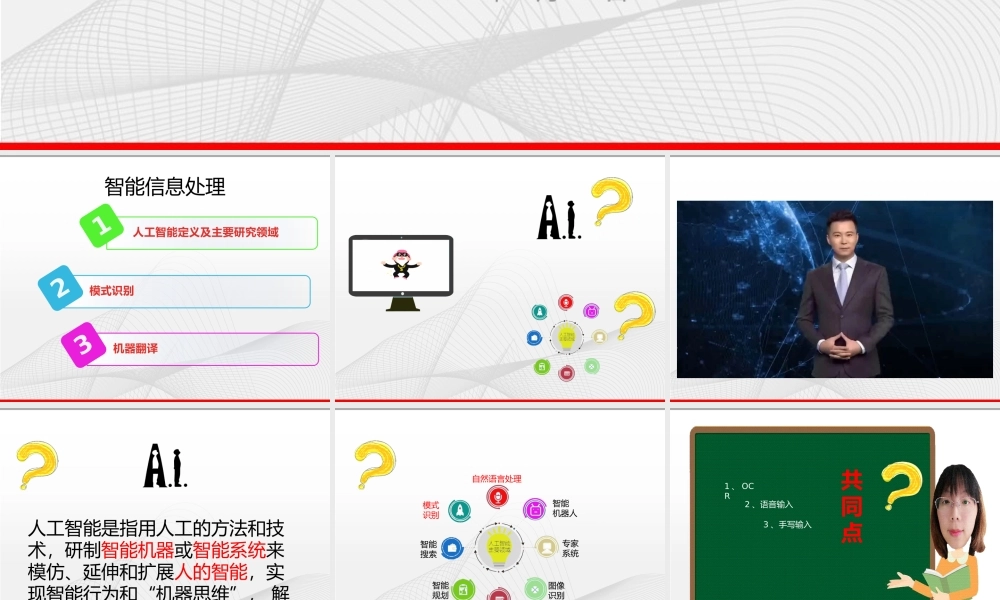Click the 自然语言处理 label
This screenshot has width=1000, height=600.
(x=497, y=479)
